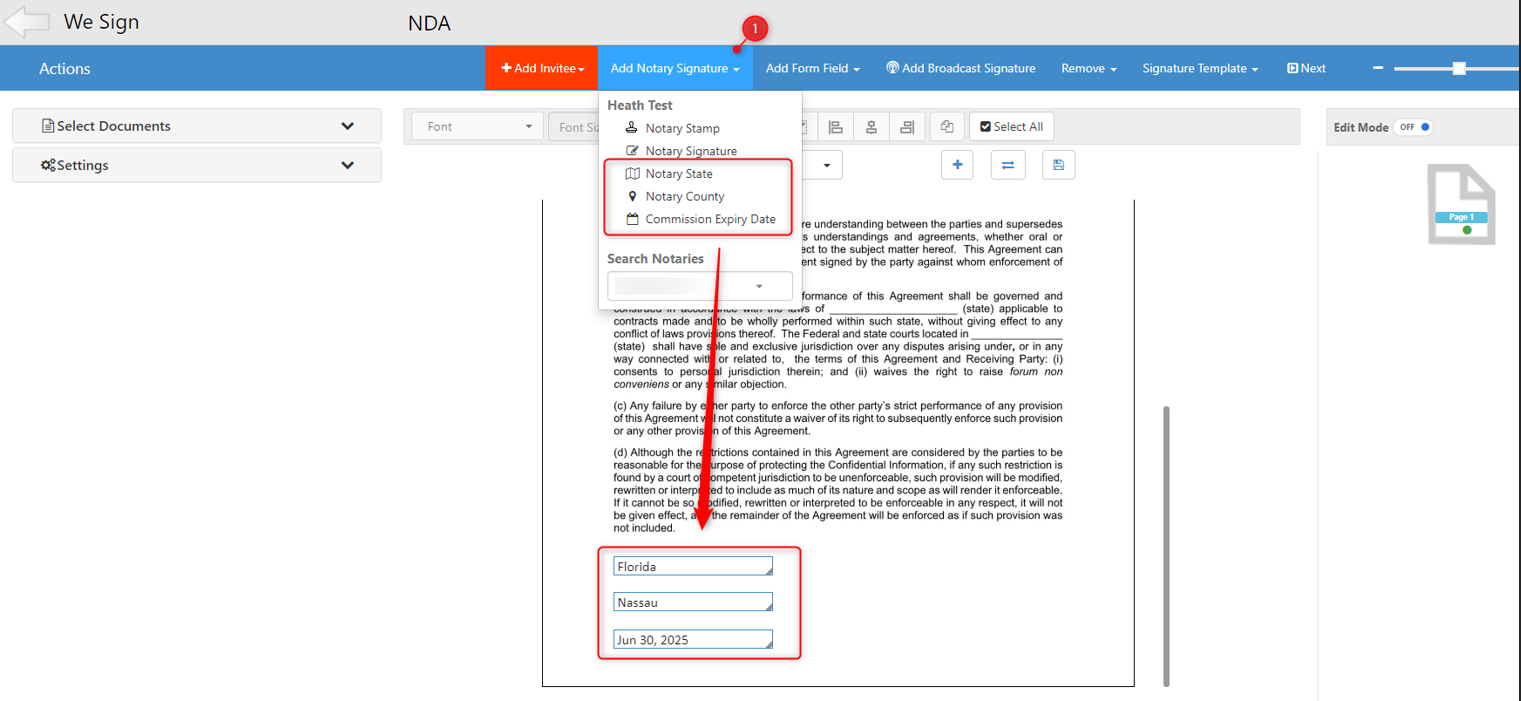The height and width of the screenshot is (701, 1521).
Task: Click the align right edges icon
Action: [907, 127]
